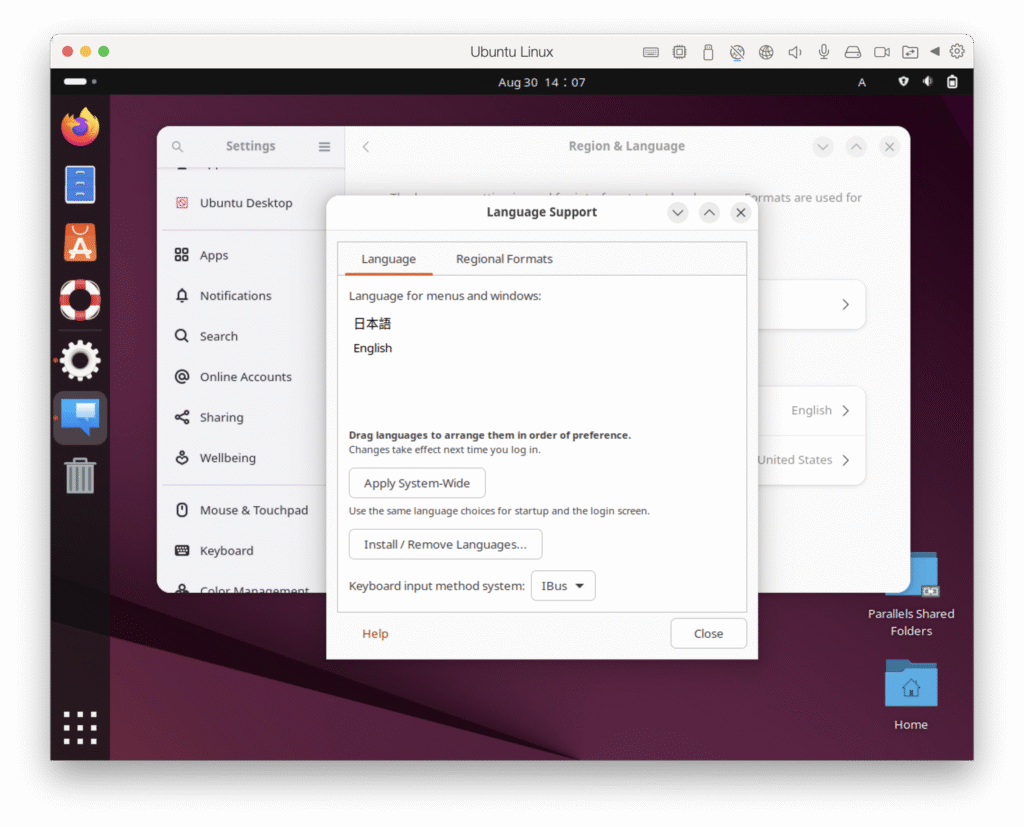
Task: Open the Parallels USB devices icon
Action: pyautogui.click(x=708, y=52)
